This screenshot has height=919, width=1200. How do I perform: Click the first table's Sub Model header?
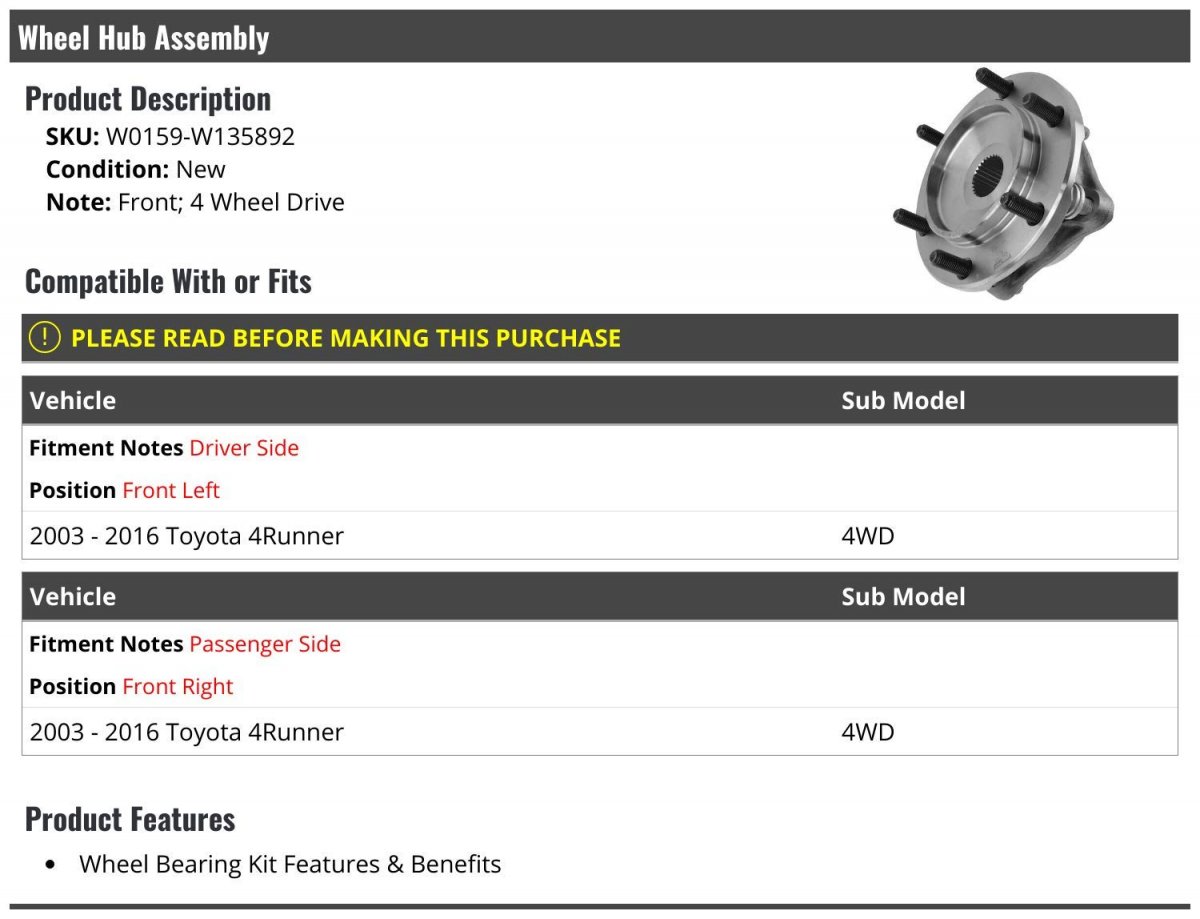pyautogui.click(x=903, y=401)
